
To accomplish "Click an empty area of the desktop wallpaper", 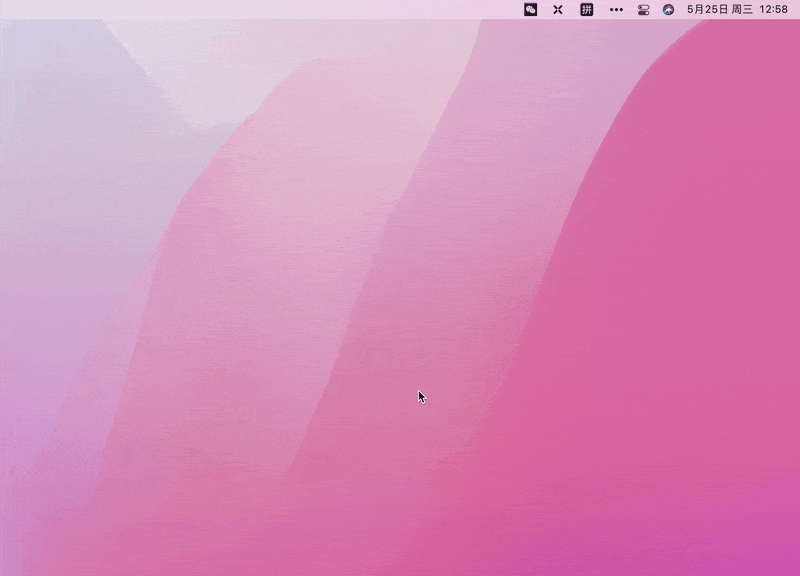I will pyautogui.click(x=300, y=300).
